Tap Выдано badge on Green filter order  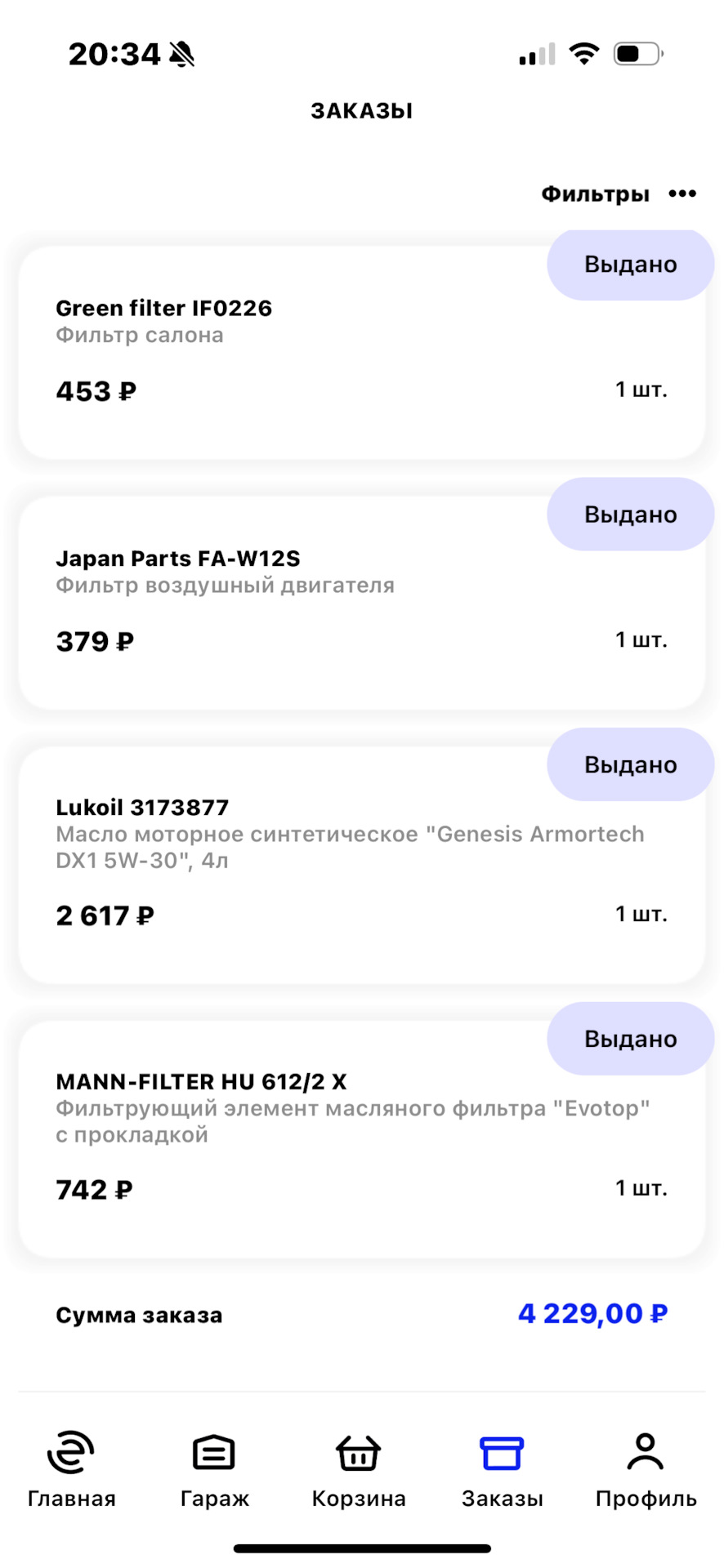pos(630,265)
